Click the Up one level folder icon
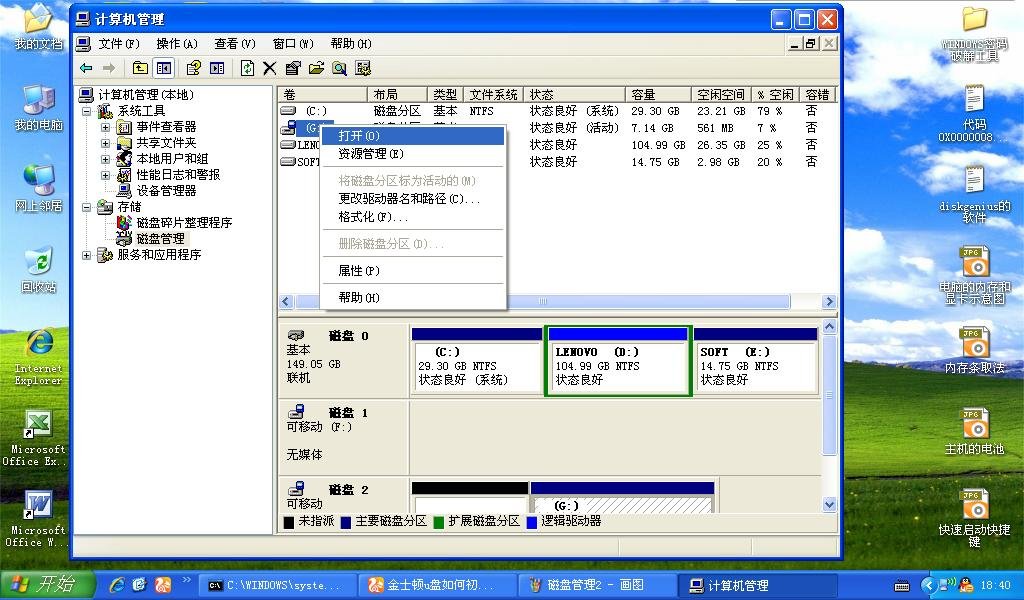The image size is (1024, 600). 141,68
